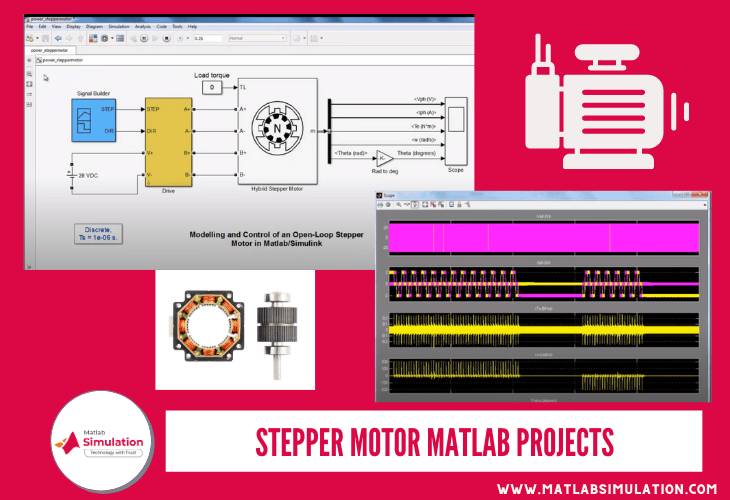Click the Scope Signal Selection icon
Image resolution: width=730 pixels, height=500 pixels.
coord(467,205)
